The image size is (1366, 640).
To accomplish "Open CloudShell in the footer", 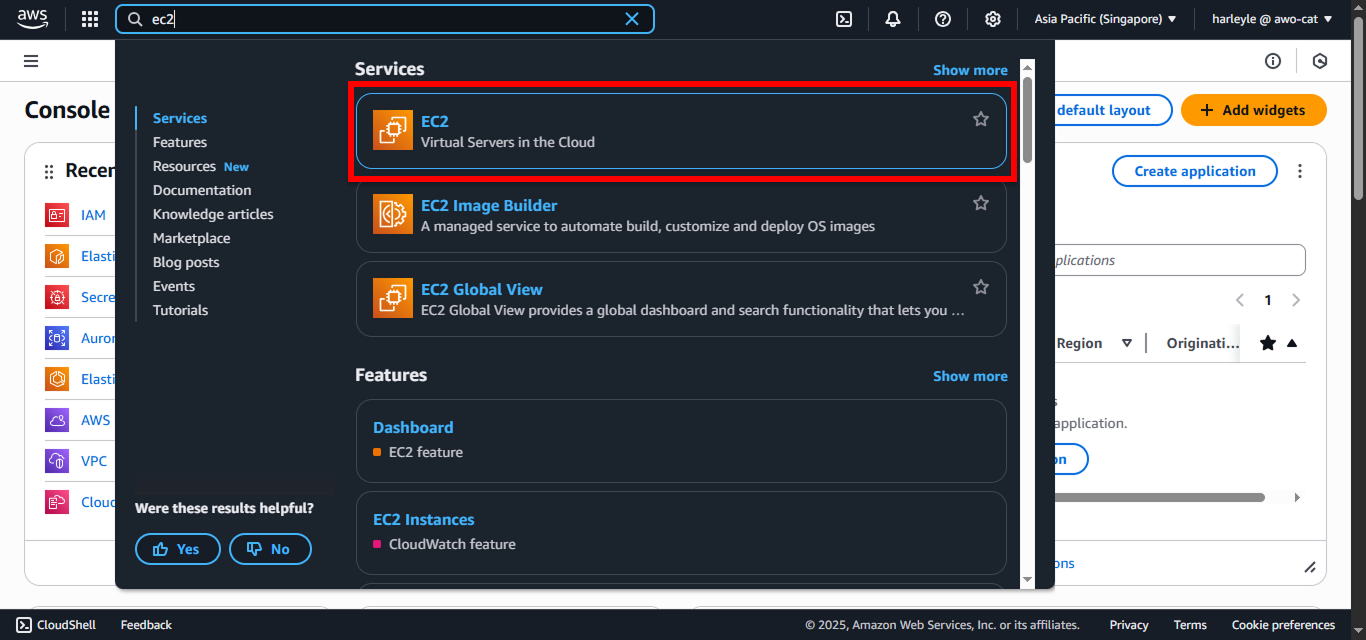I will [57, 625].
